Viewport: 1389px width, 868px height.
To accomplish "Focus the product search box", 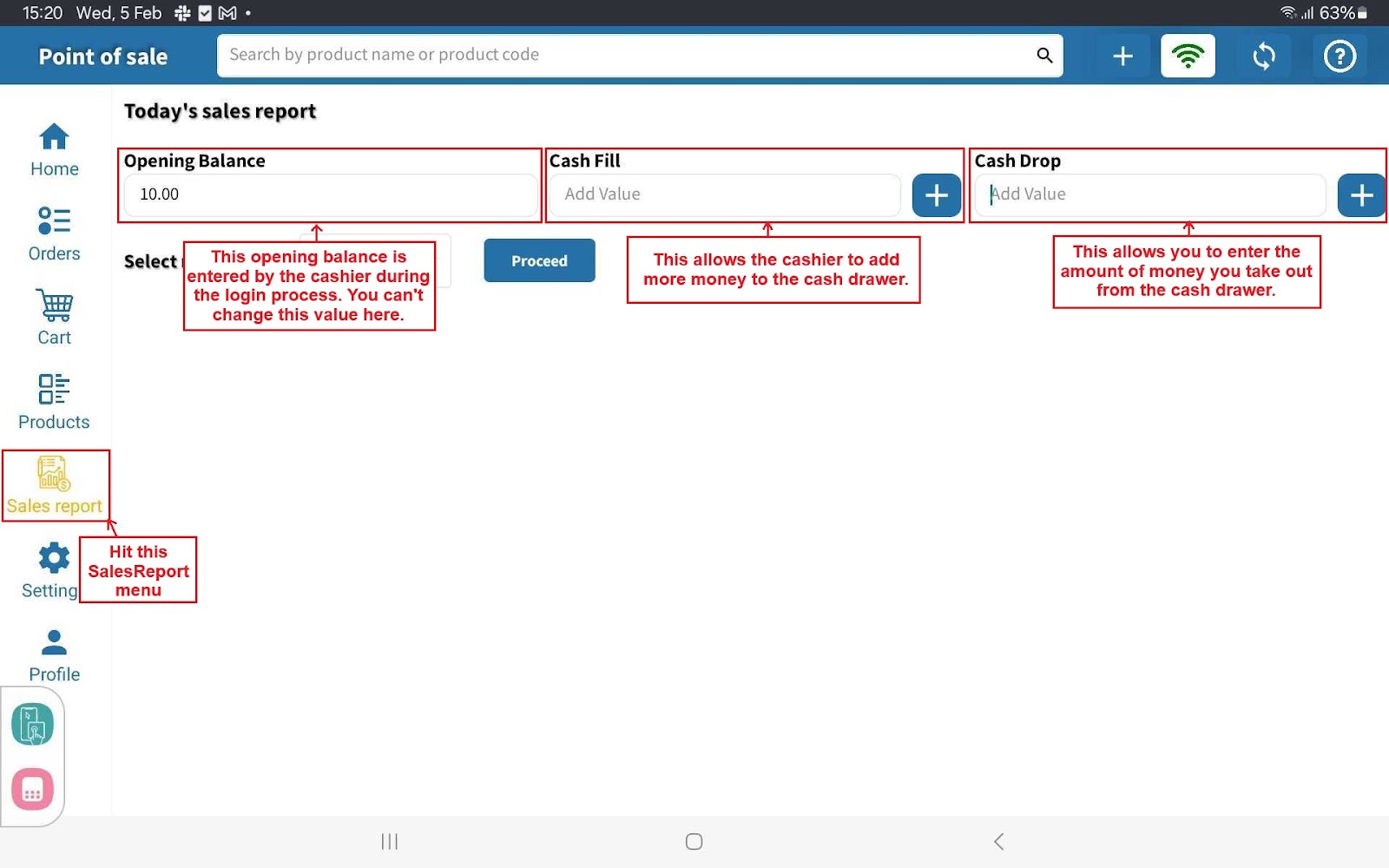I will click(x=625, y=56).
